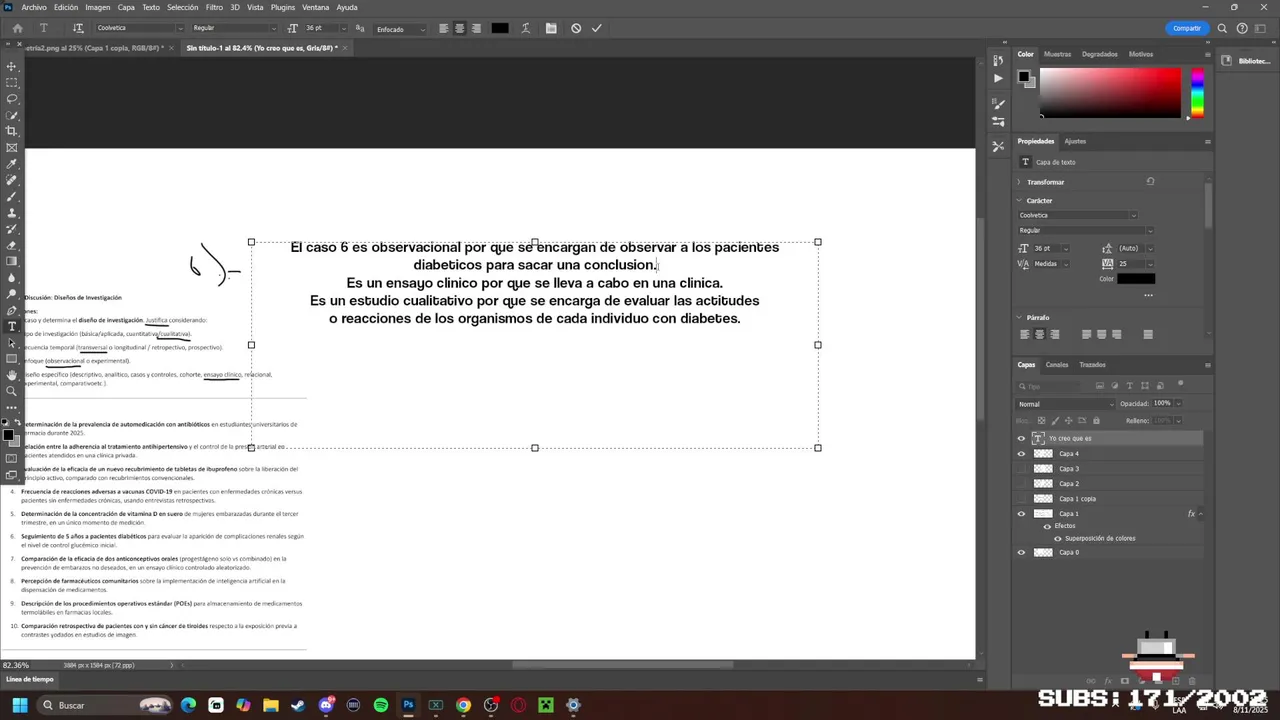This screenshot has height=720, width=1280.
Task: Click the Color swatch in Properties panel
Action: [x=1136, y=278]
